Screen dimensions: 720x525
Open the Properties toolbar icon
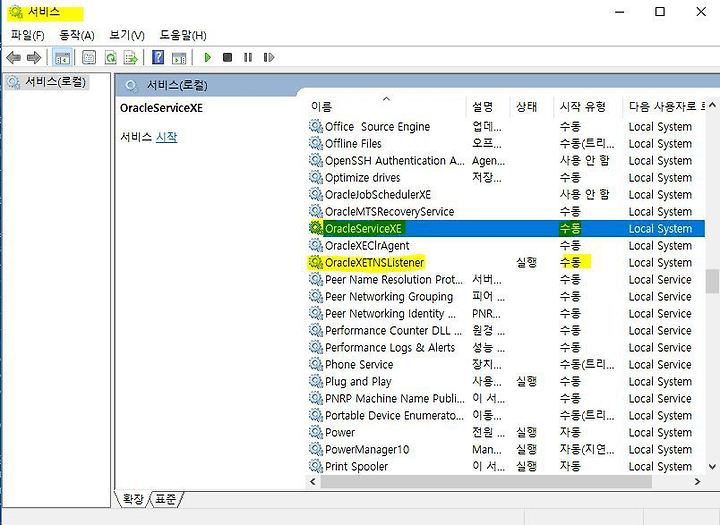pos(89,57)
